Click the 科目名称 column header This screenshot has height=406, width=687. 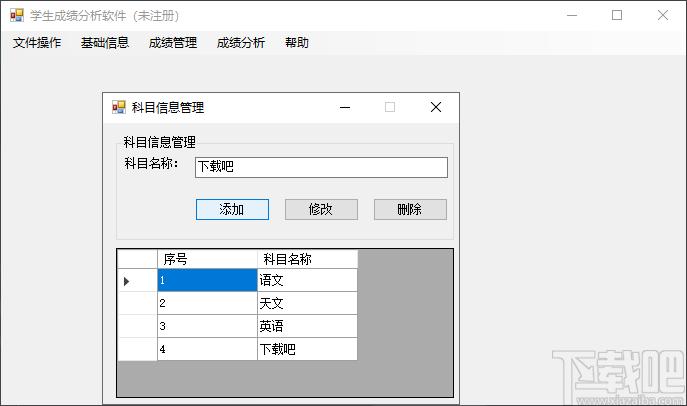(x=308, y=259)
